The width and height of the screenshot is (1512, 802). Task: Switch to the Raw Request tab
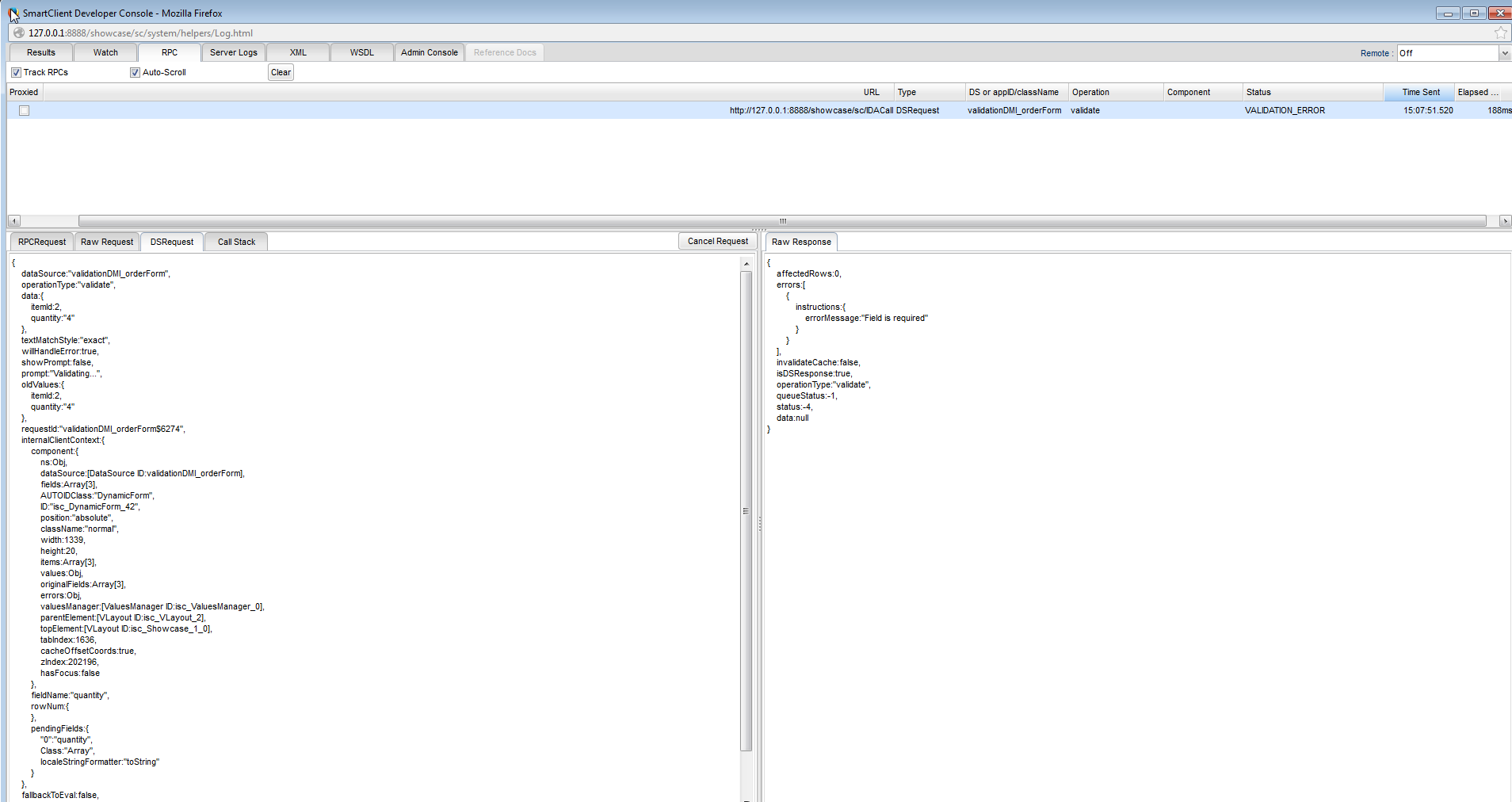(107, 242)
